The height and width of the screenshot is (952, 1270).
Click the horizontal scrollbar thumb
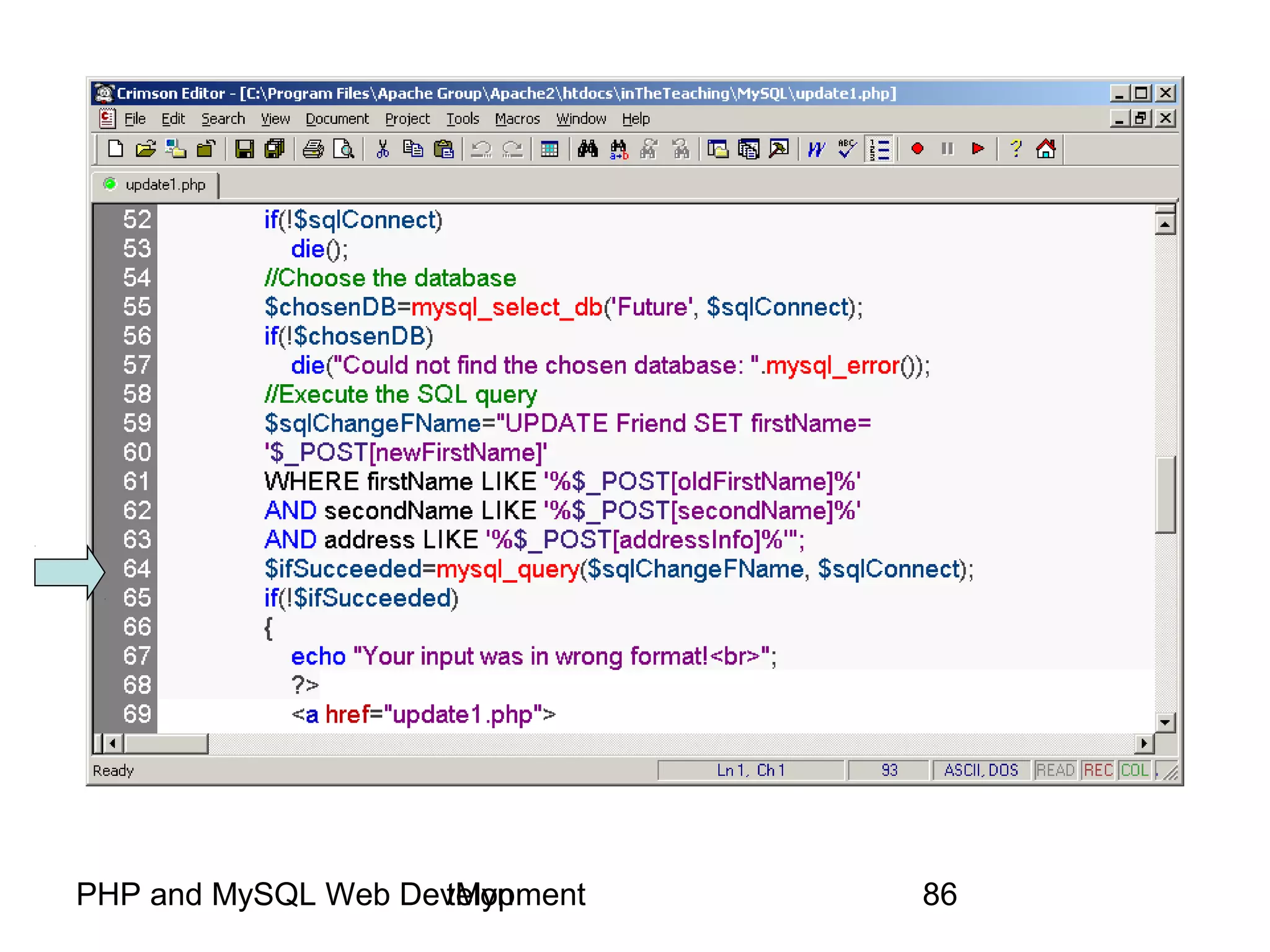pyautogui.click(x=166, y=743)
